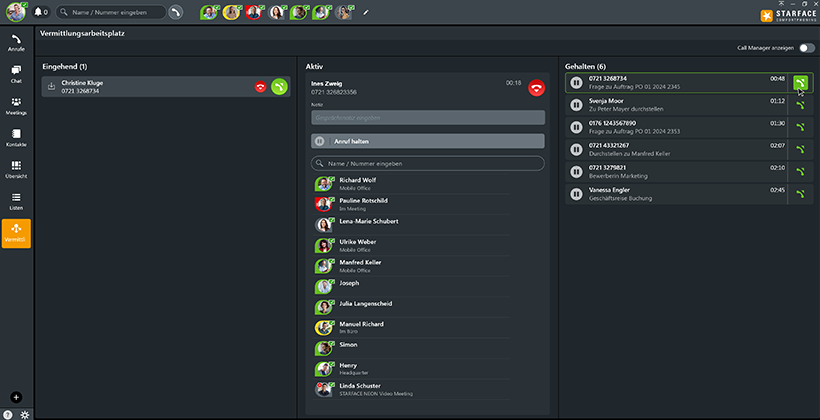This screenshot has height=420, width=820.
Task: Open own profile avatar status menu
Action: [16, 12]
